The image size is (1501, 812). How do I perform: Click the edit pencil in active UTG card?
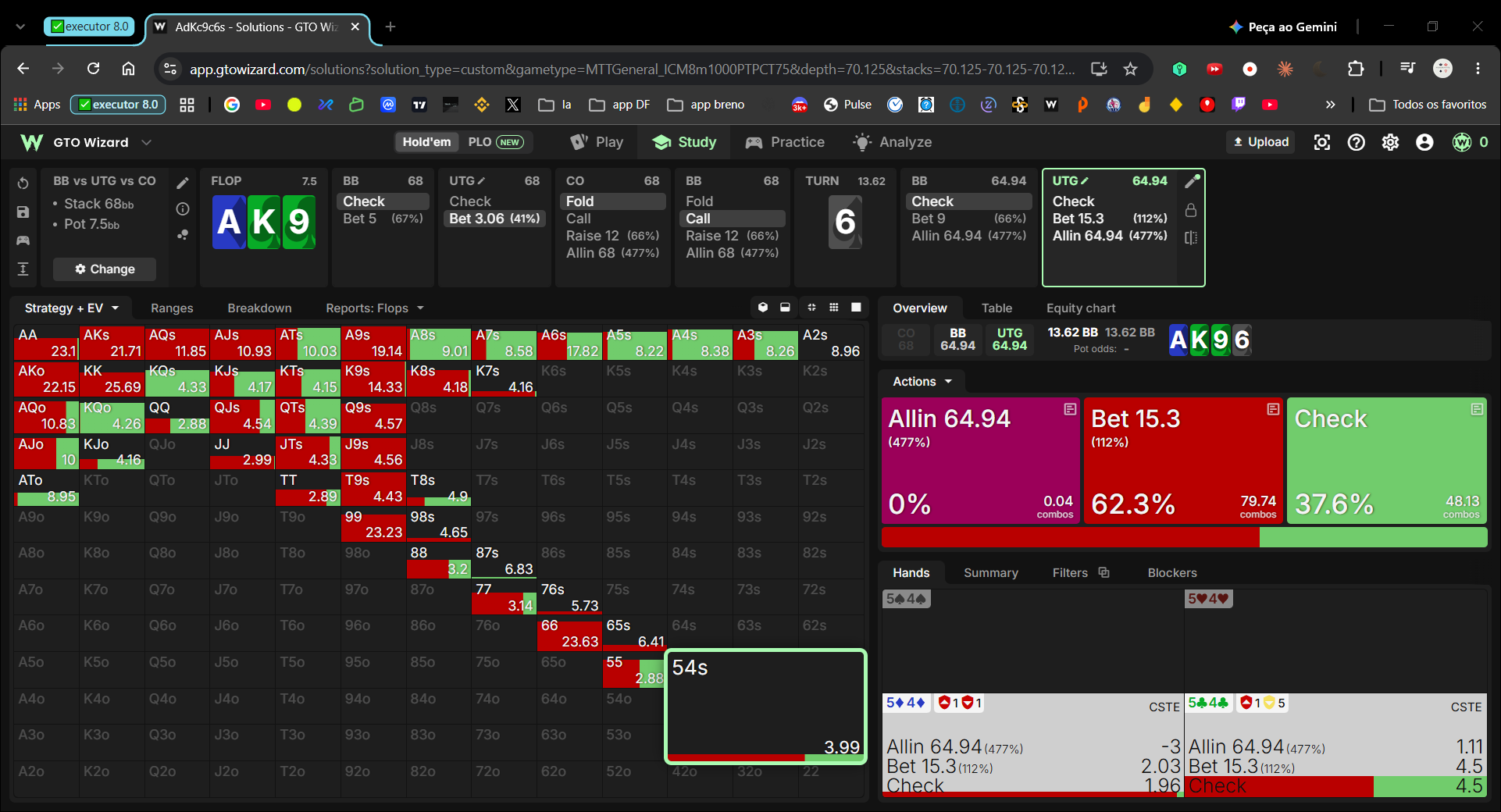(x=1192, y=182)
